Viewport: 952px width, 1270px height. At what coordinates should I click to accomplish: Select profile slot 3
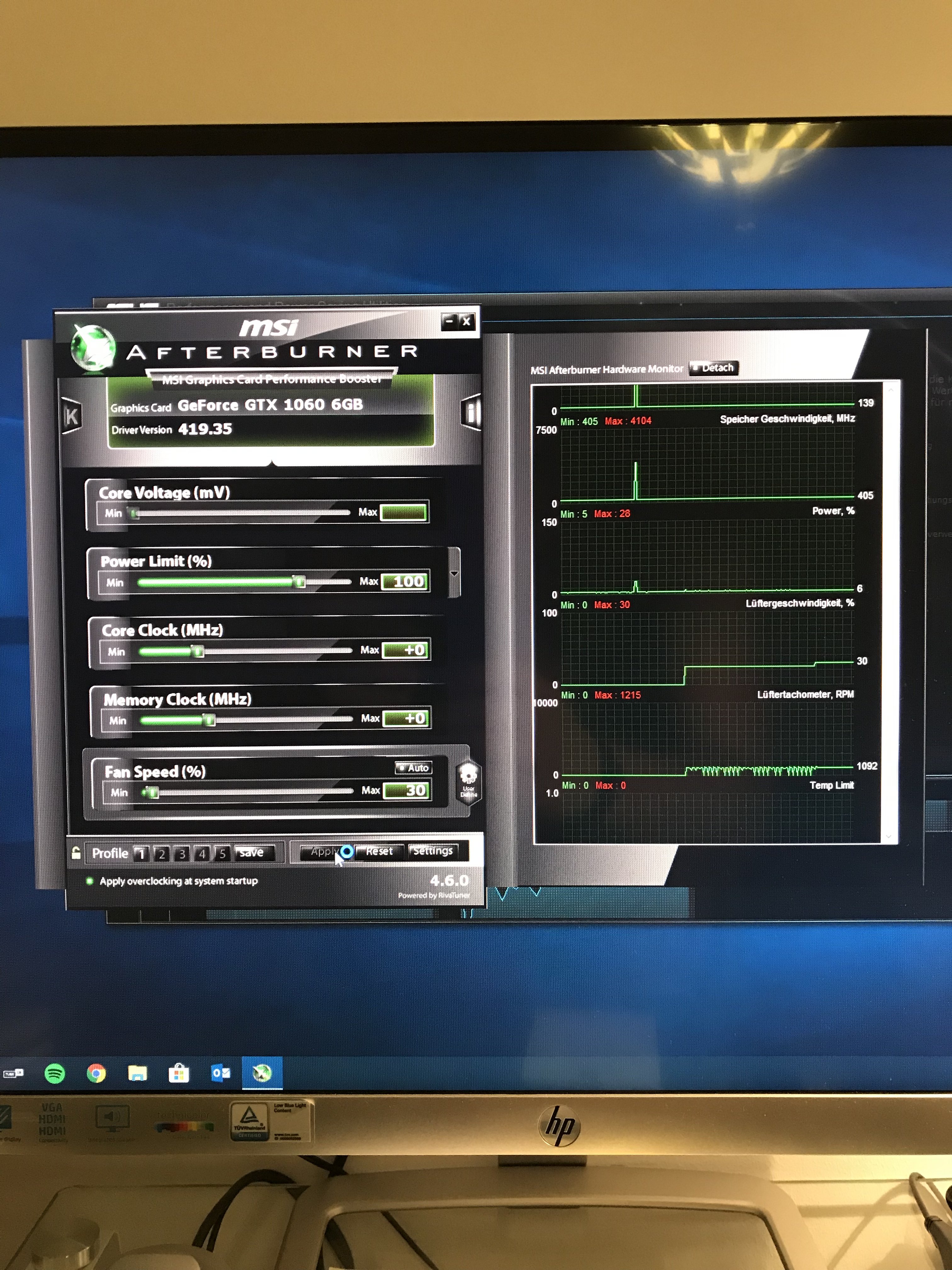pyautogui.click(x=182, y=854)
